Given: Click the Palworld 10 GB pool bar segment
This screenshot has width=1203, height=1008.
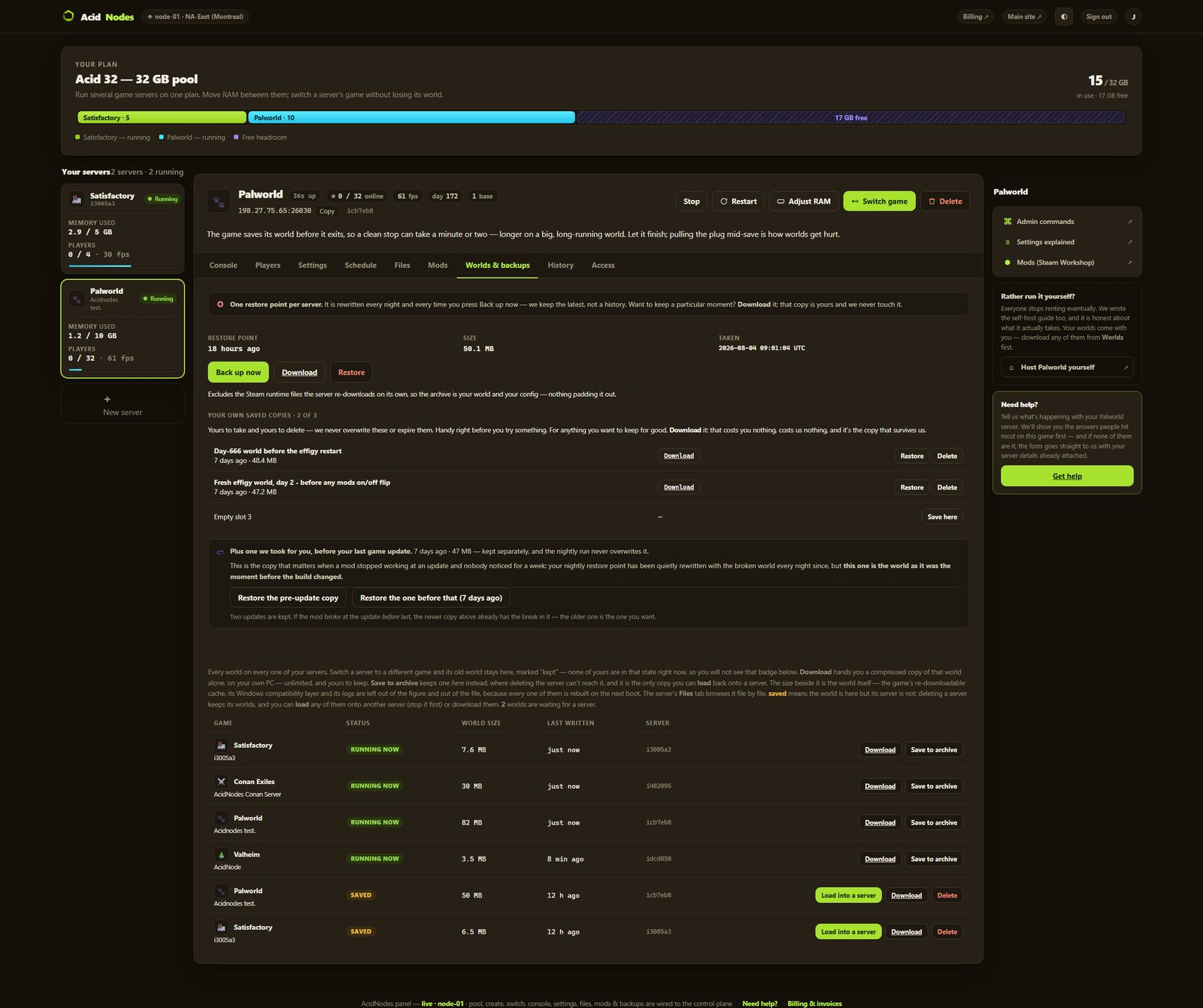Looking at the screenshot, I should click(411, 117).
